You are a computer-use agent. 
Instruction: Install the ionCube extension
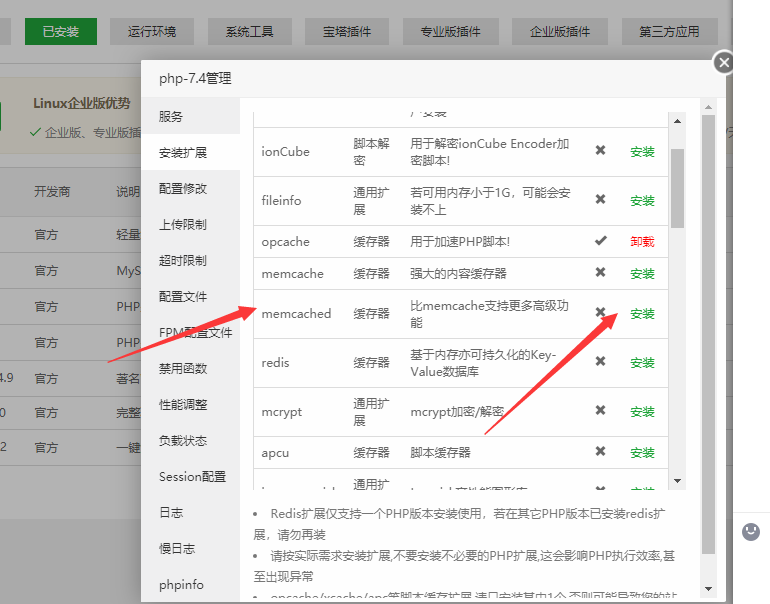tap(642, 152)
